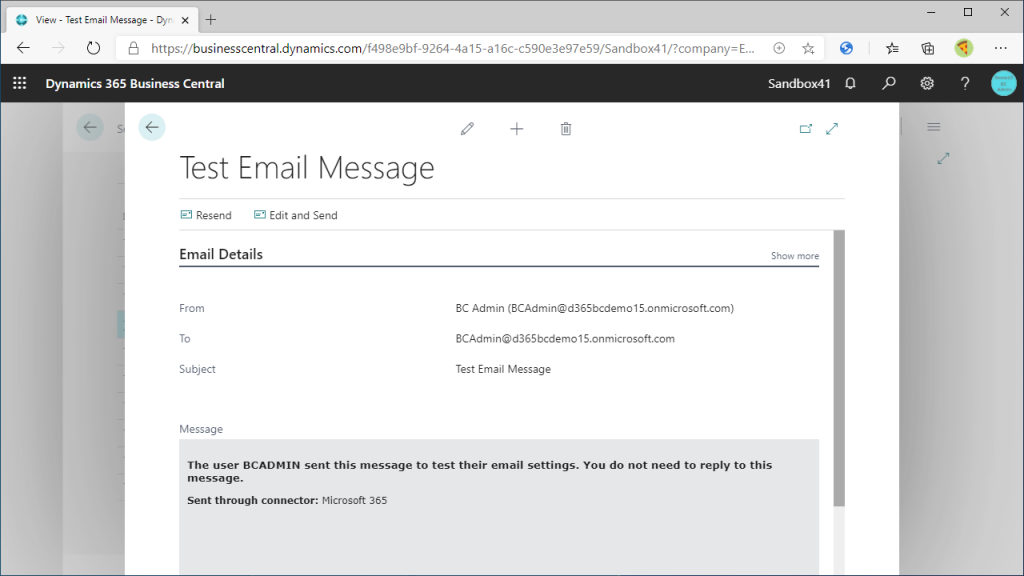The image size is (1024, 576).
Task: Create new record with plus icon
Action: tap(517, 129)
